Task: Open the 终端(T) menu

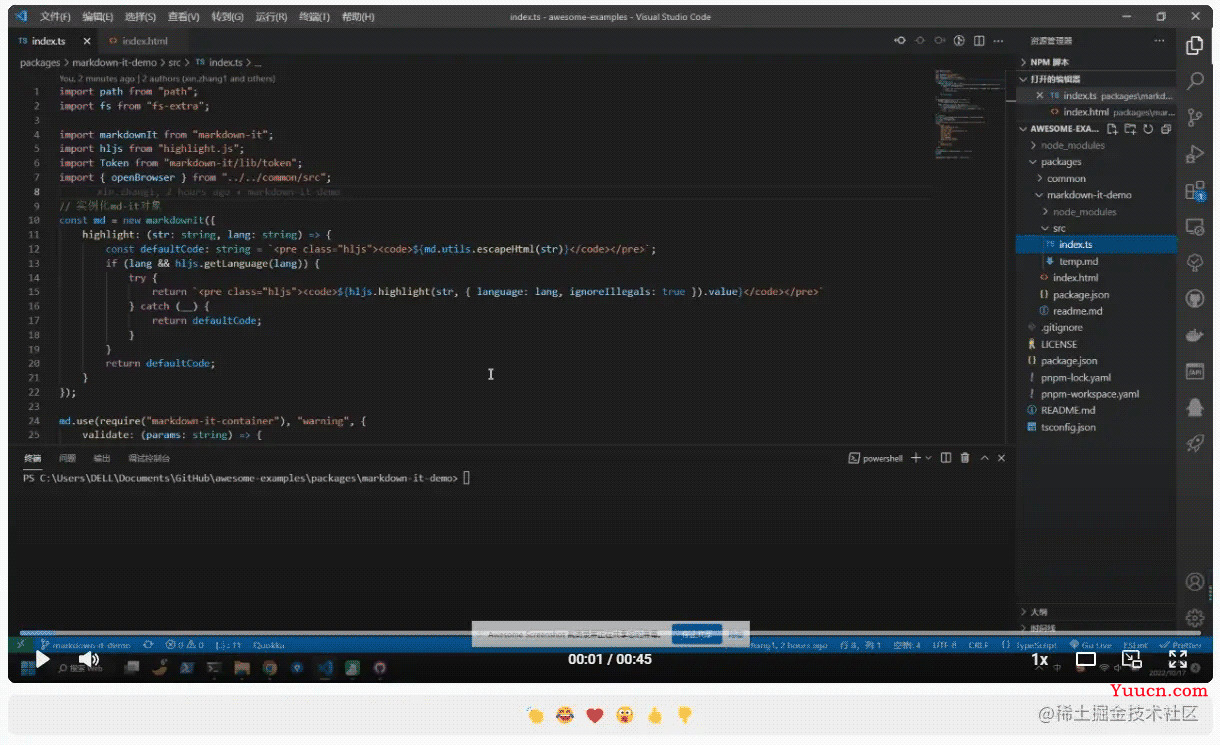Action: pos(314,17)
